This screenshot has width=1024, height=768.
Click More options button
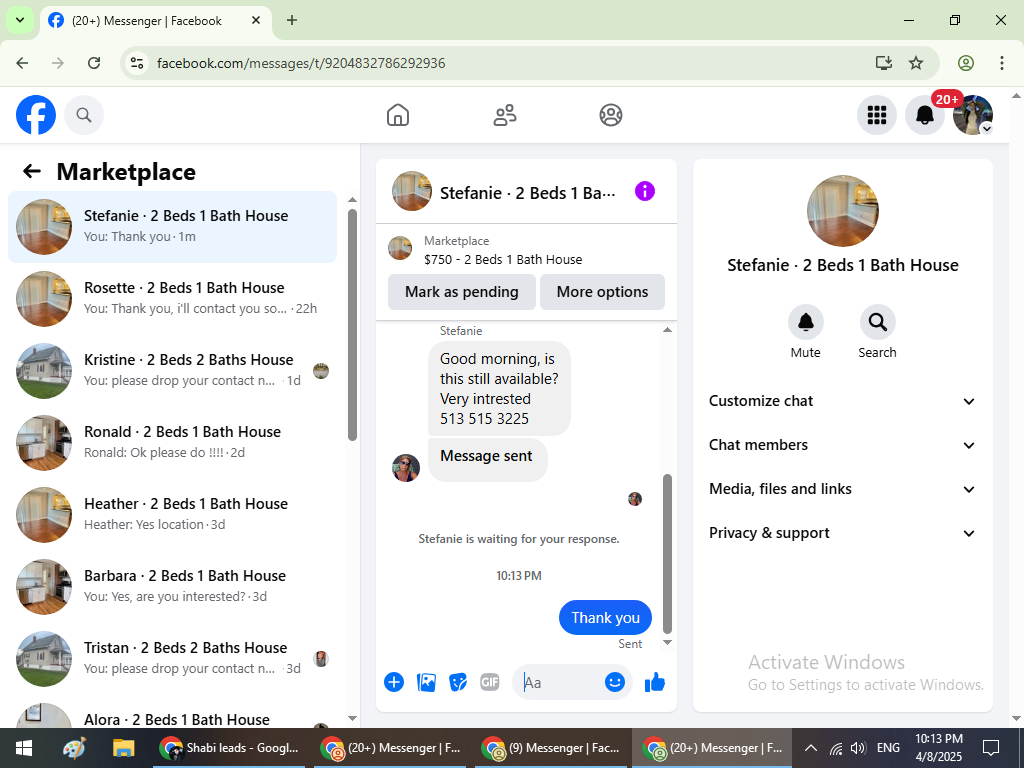coord(602,292)
